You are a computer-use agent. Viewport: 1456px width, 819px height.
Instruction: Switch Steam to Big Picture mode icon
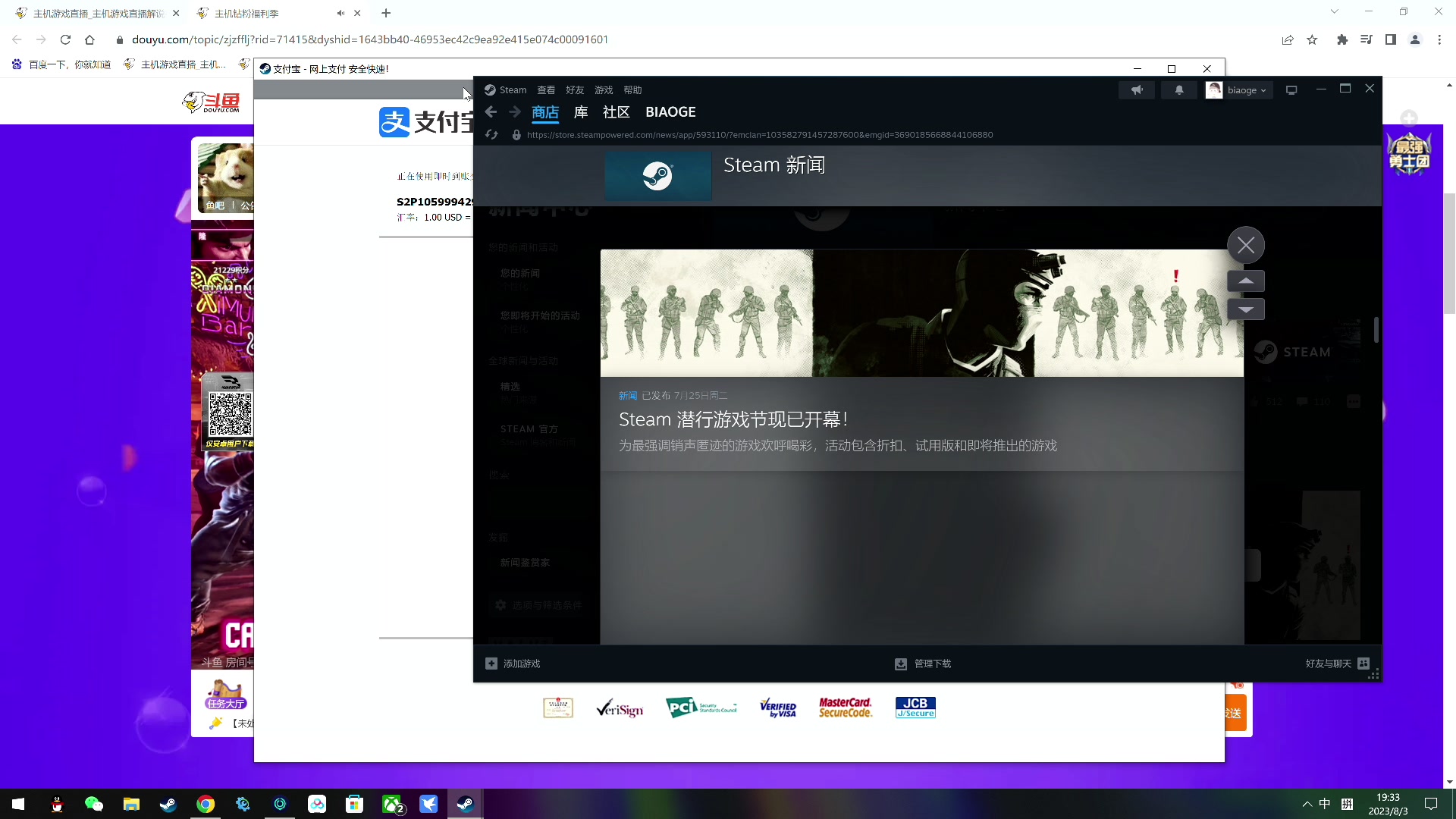pyautogui.click(x=1291, y=90)
